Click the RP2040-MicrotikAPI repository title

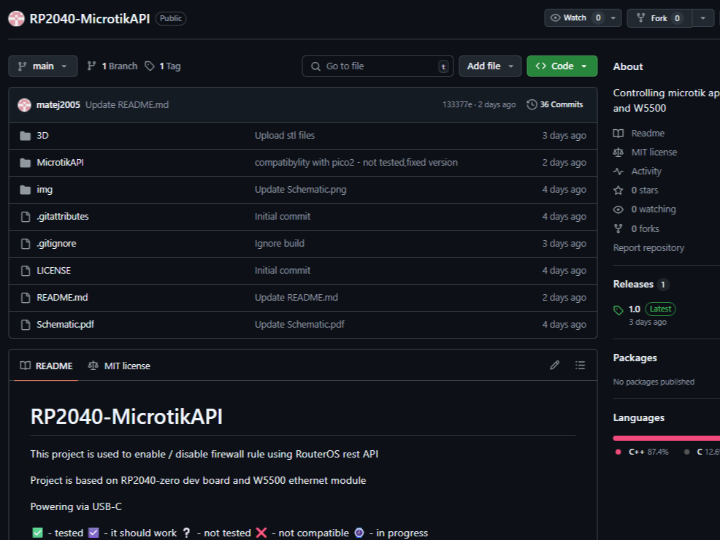(90, 18)
